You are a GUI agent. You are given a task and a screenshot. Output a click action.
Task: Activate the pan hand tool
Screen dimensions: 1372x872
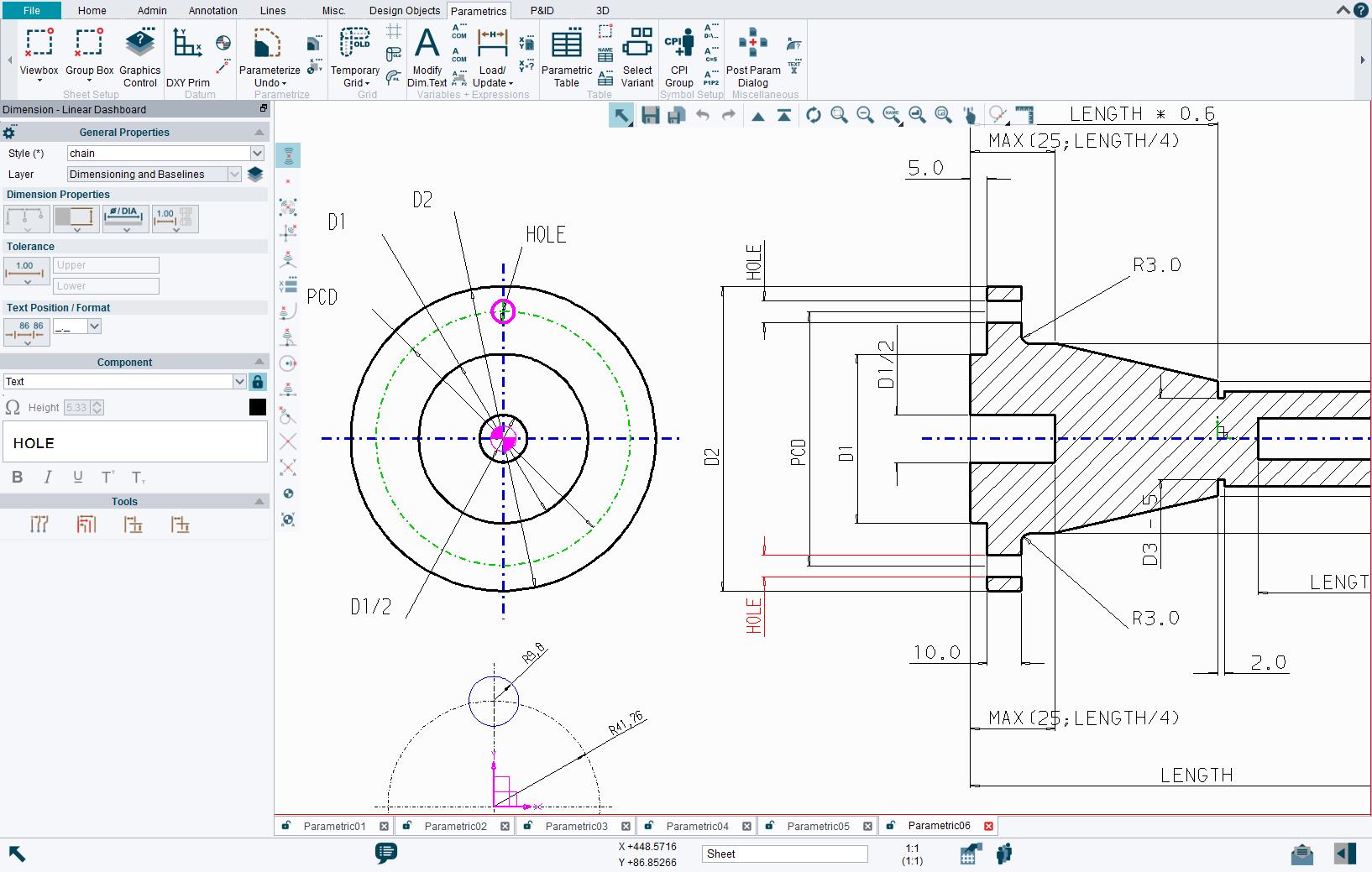(970, 116)
